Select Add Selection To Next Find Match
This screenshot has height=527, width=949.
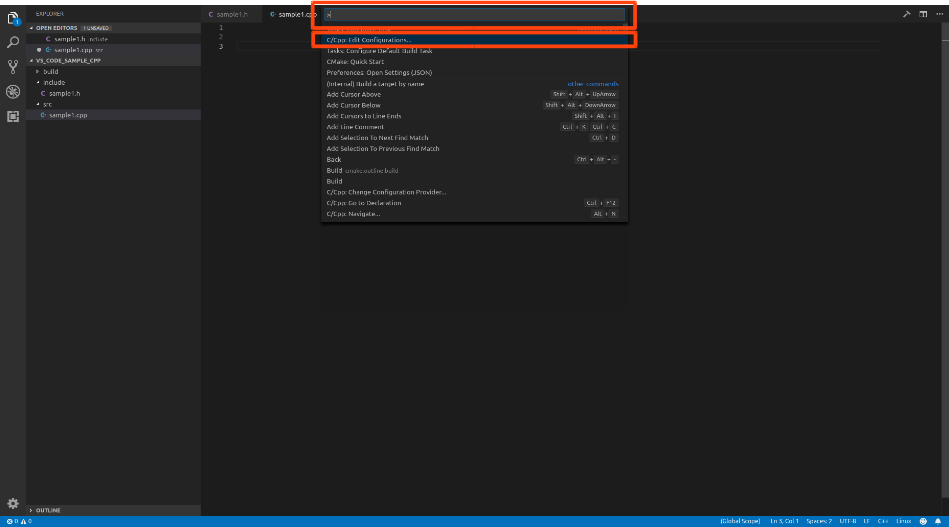474,138
